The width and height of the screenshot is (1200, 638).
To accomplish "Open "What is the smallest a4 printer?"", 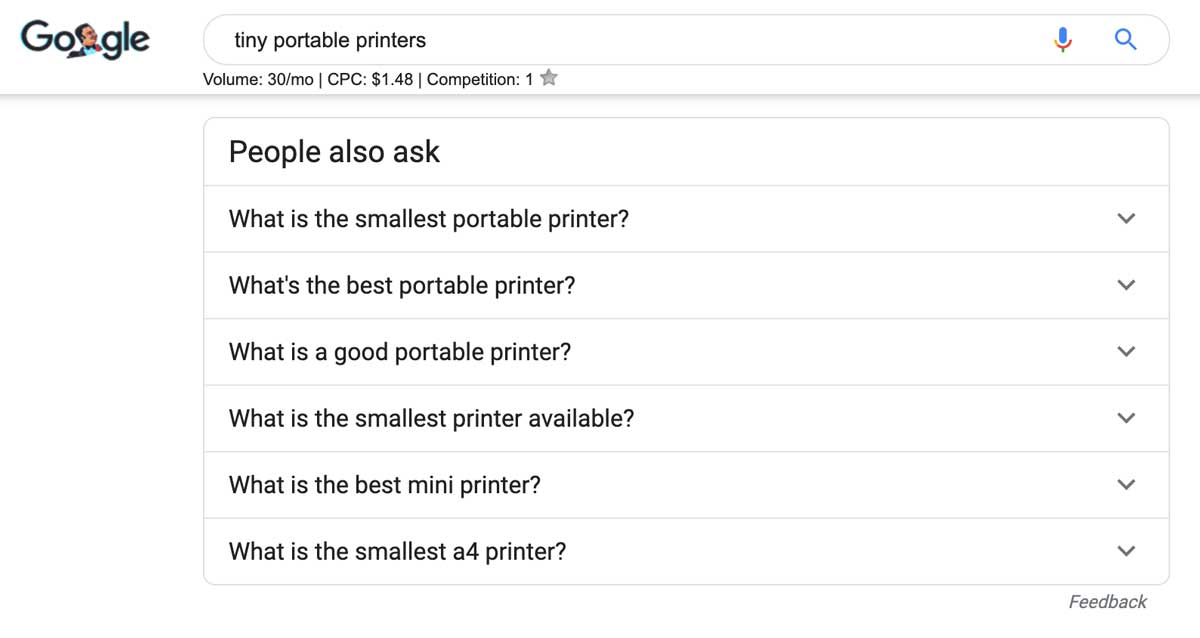I will [x=686, y=551].
